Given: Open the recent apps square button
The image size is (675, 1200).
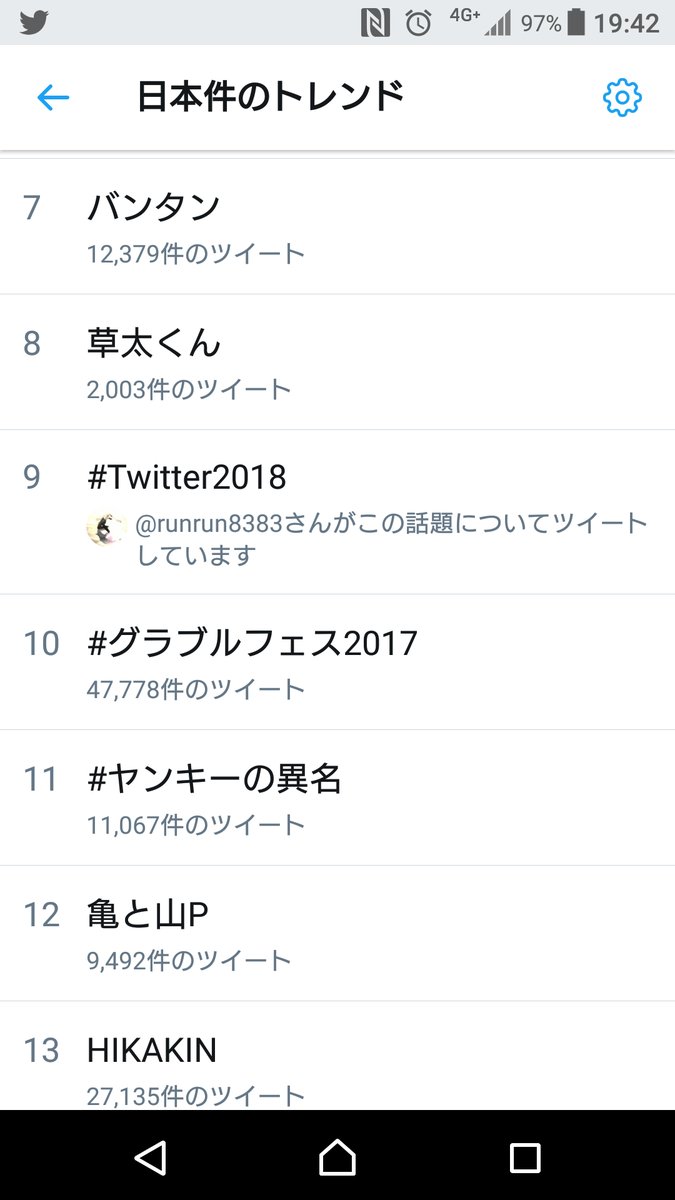Looking at the screenshot, I should [x=525, y=1157].
